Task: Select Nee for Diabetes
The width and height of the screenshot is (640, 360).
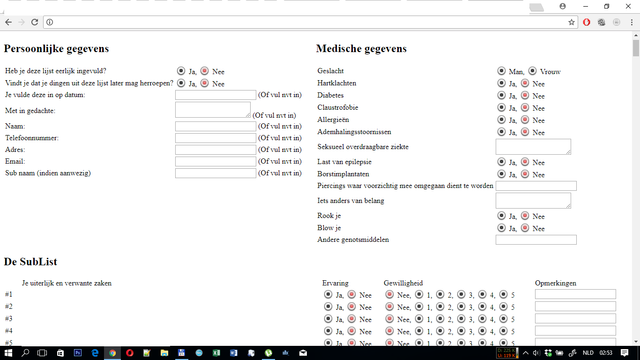Action: [x=525, y=96]
